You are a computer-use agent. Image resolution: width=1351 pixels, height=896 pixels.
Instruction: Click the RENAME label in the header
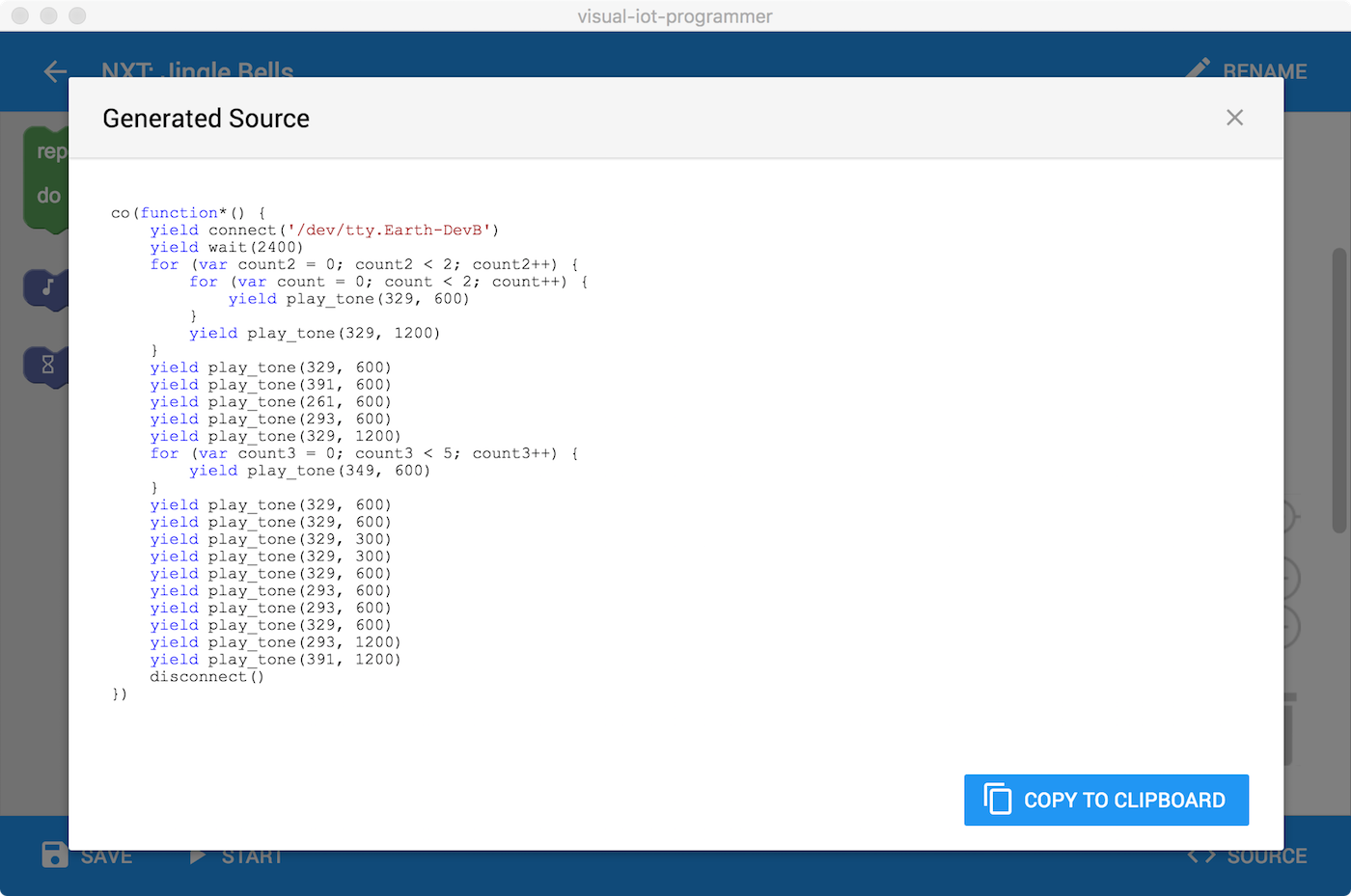(x=1265, y=70)
